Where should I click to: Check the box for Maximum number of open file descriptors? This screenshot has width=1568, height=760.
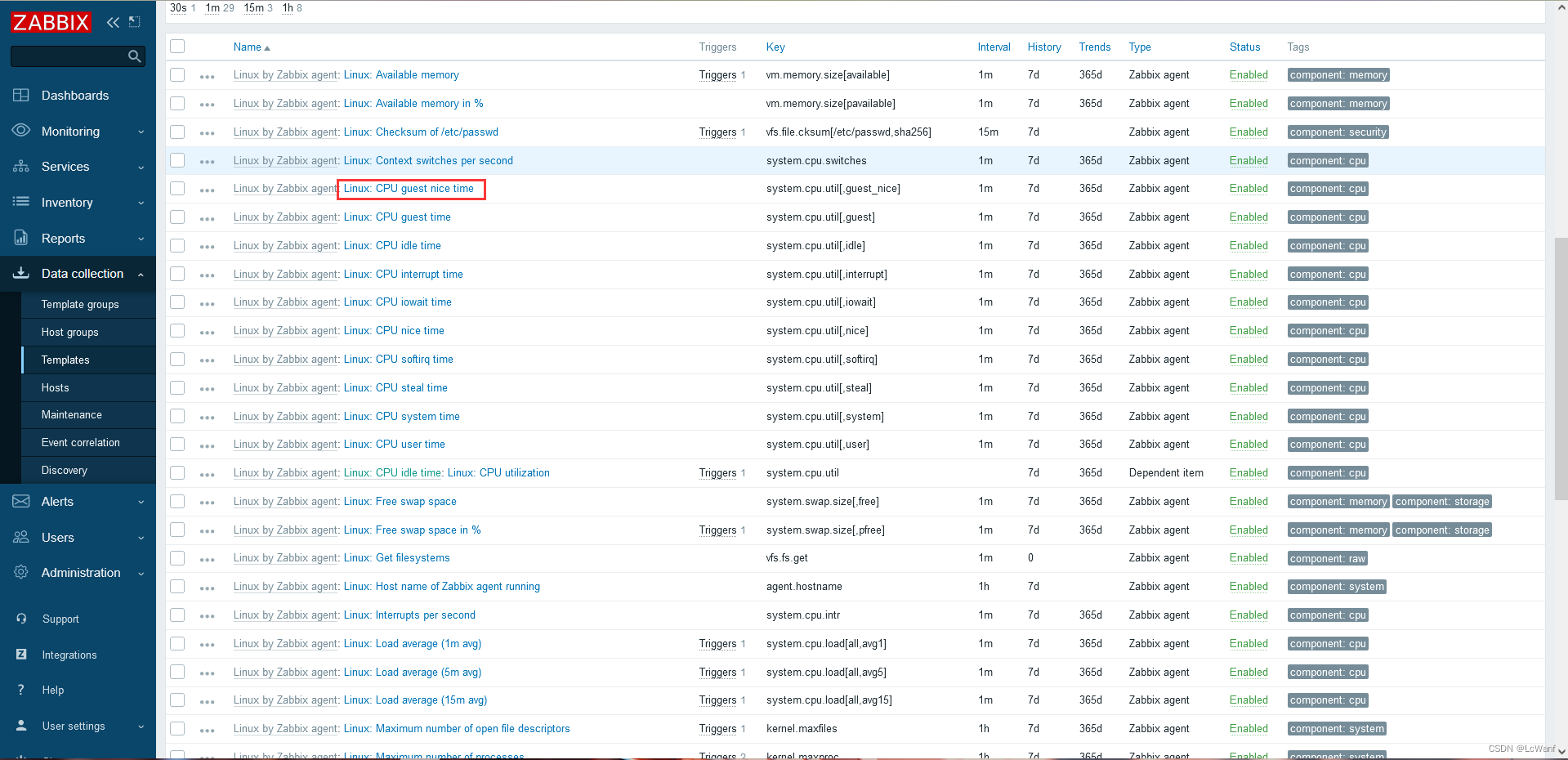tap(177, 728)
